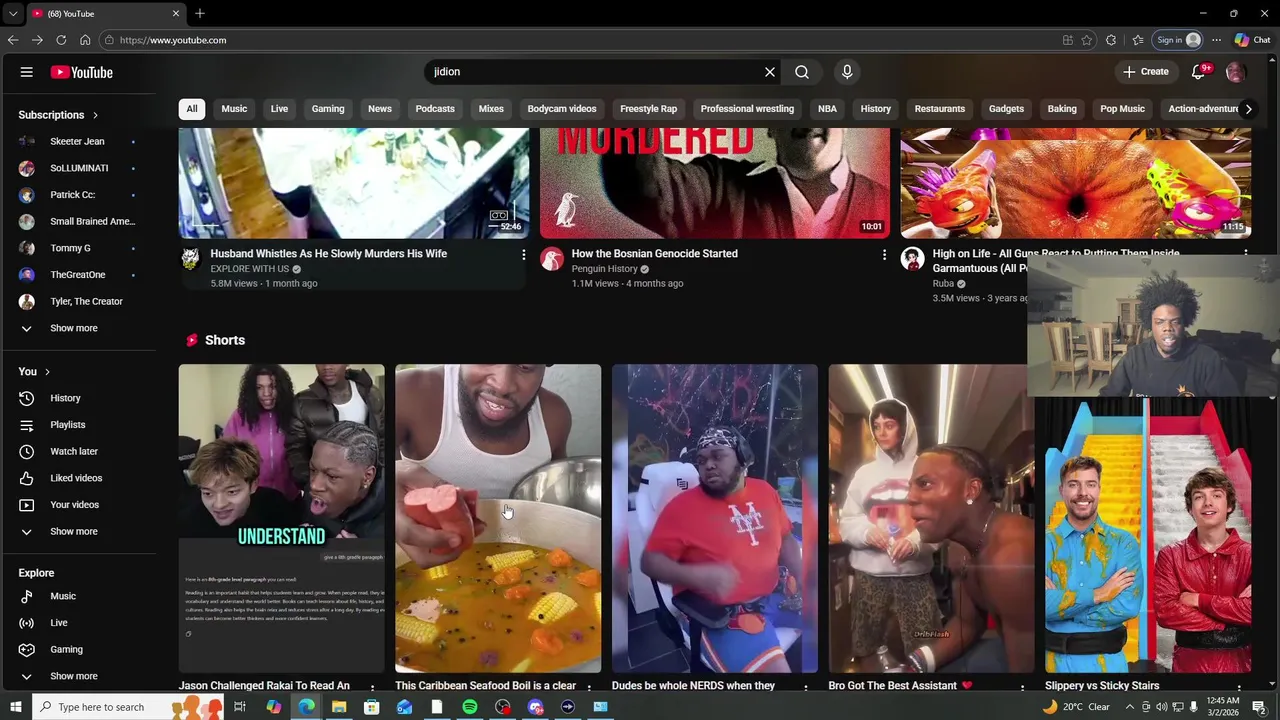The image size is (1280, 720).
Task: Select the Professional wrestling chip
Action: pyautogui.click(x=747, y=109)
